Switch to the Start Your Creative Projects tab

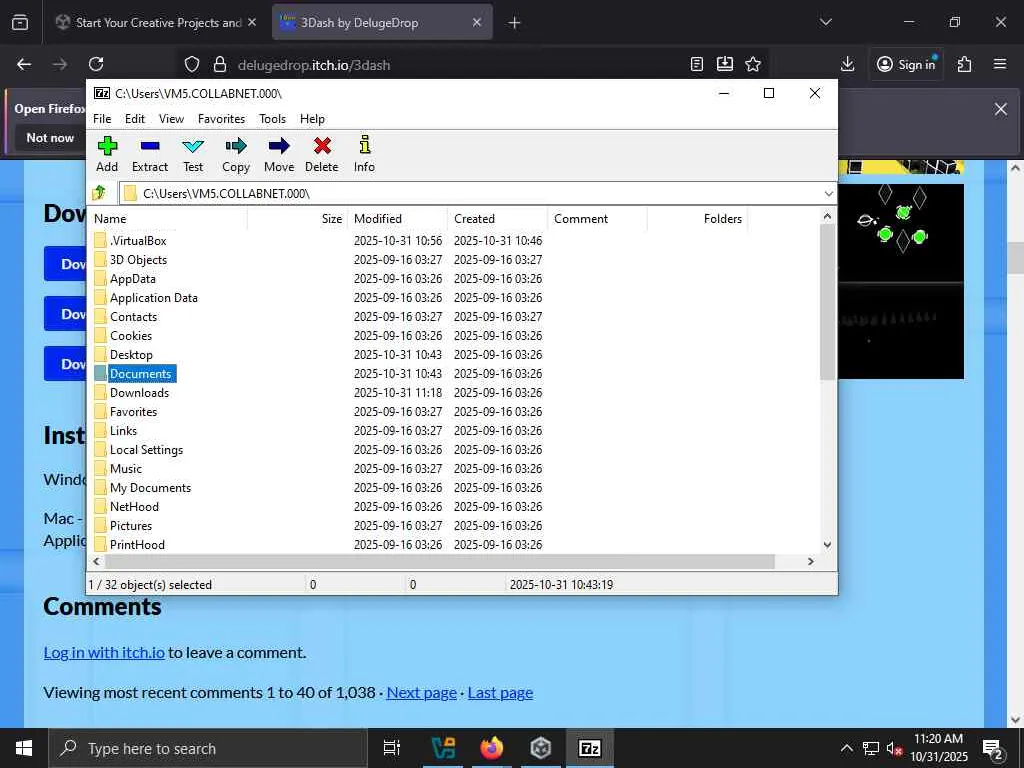[157, 22]
